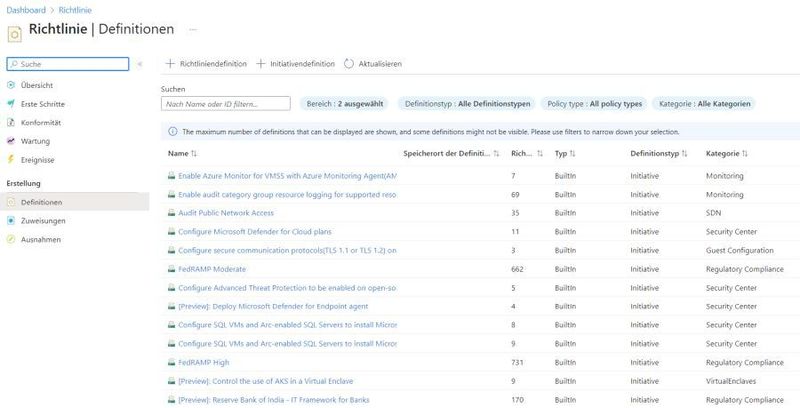Click the plus icon for Initiativendefinition
This screenshot has width=800, height=408.
pos(261,64)
